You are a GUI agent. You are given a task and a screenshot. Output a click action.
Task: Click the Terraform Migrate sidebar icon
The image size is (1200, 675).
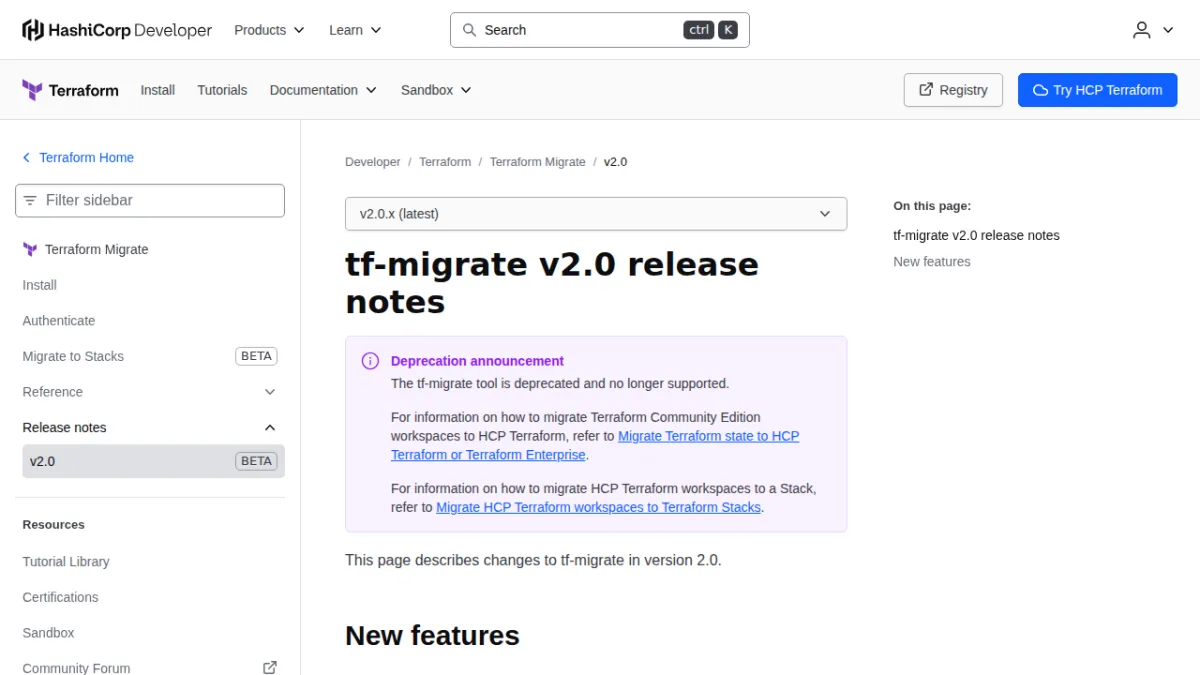pyautogui.click(x=30, y=250)
